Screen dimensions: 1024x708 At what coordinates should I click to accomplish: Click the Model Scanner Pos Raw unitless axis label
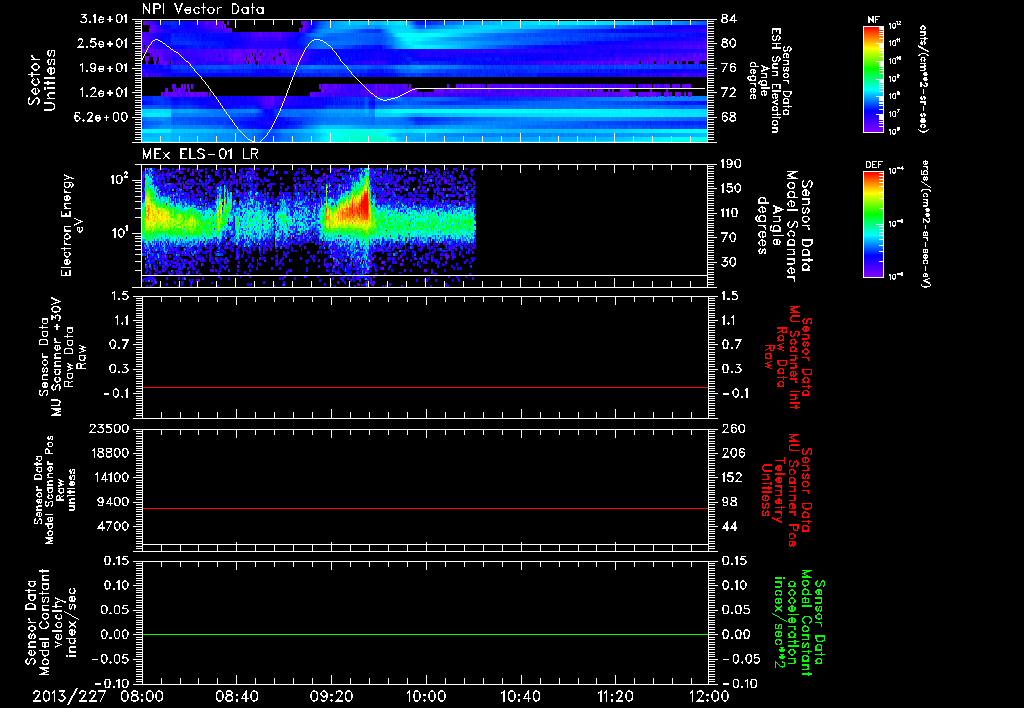(56, 490)
